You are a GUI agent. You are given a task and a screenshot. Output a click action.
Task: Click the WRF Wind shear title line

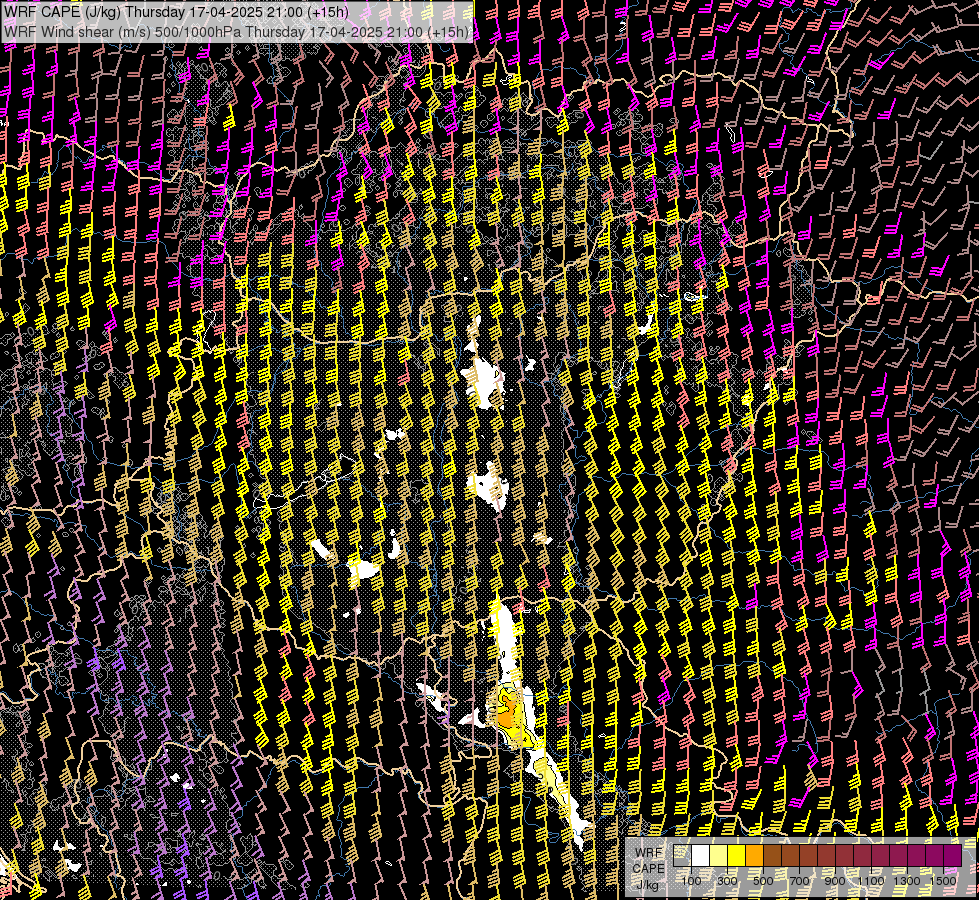(x=236, y=32)
